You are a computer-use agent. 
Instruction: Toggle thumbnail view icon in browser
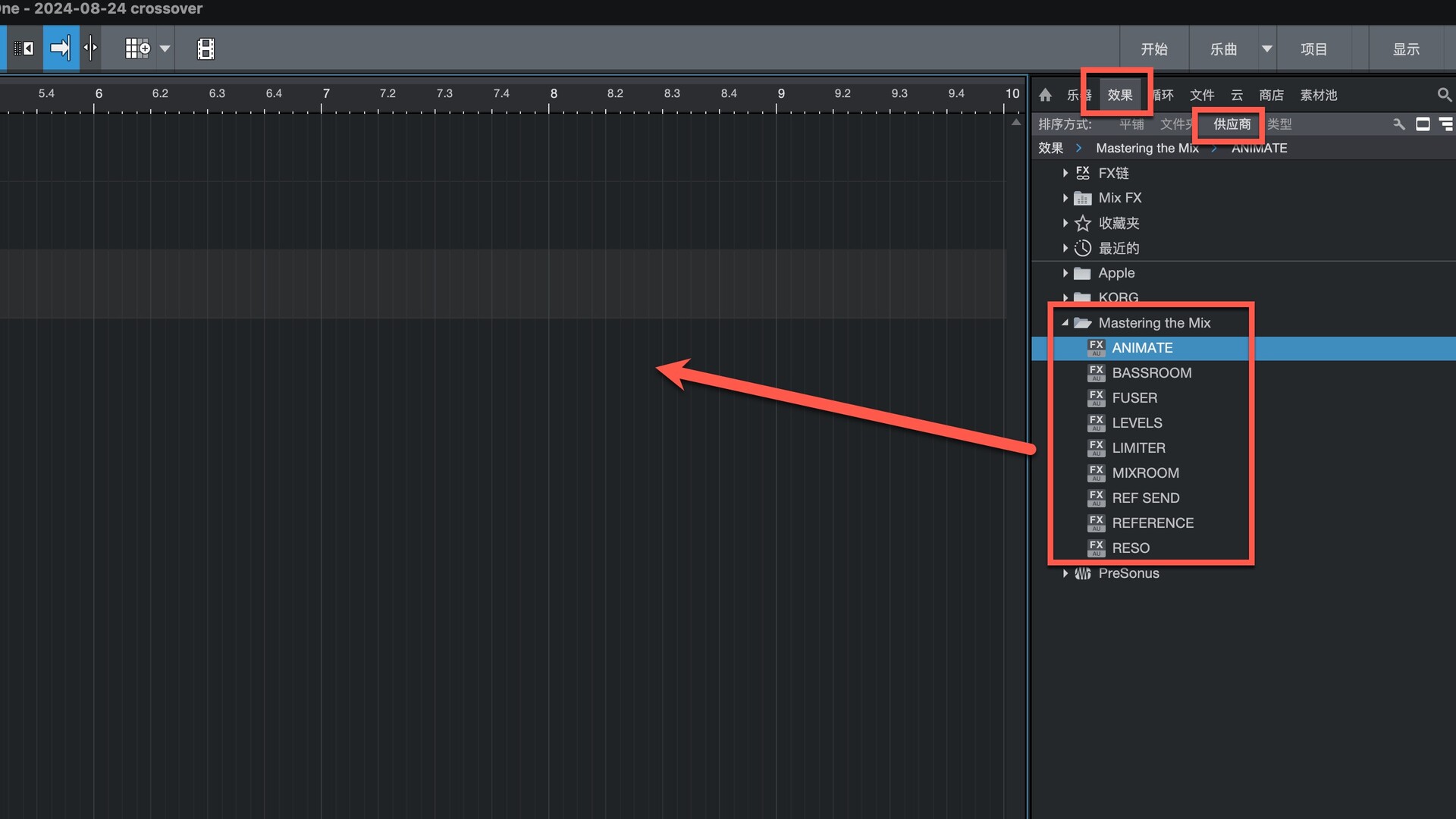[x=1423, y=124]
